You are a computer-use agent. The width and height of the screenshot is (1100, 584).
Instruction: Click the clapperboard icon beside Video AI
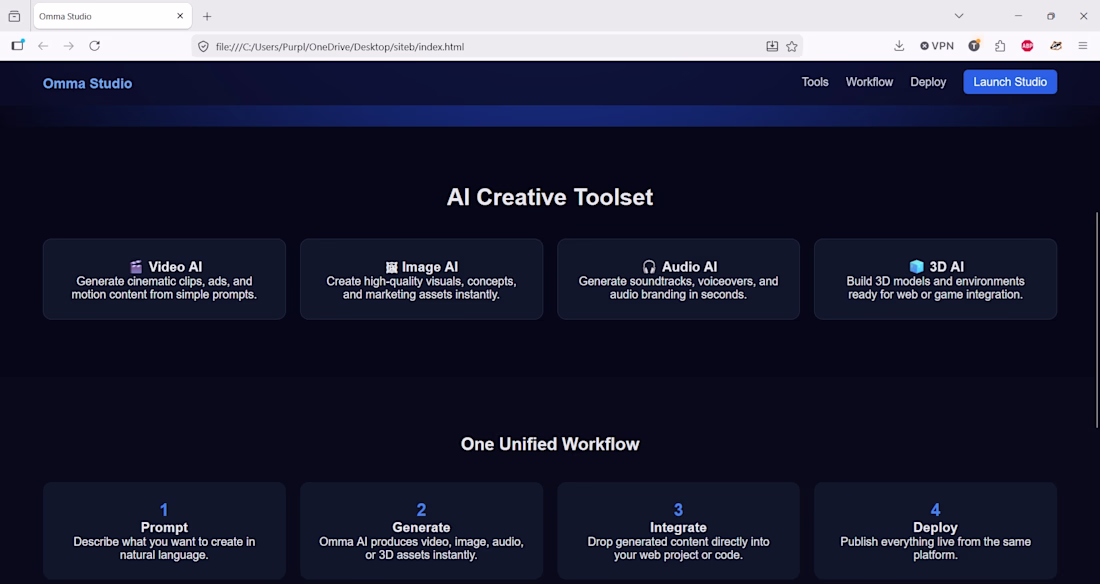click(x=136, y=267)
